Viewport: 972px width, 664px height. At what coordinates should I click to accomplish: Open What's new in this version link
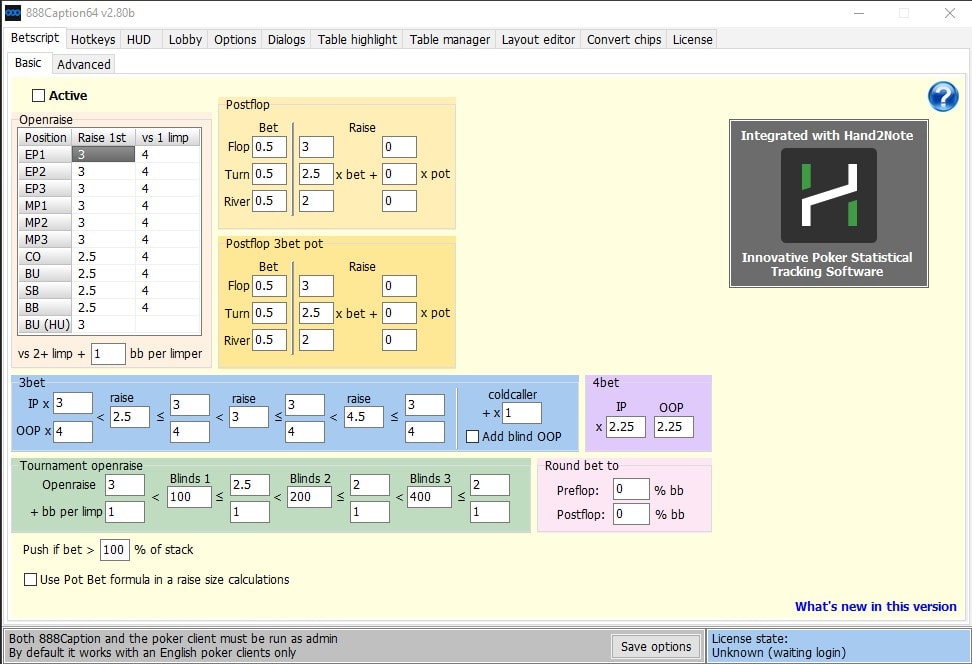pyautogui.click(x=875, y=606)
